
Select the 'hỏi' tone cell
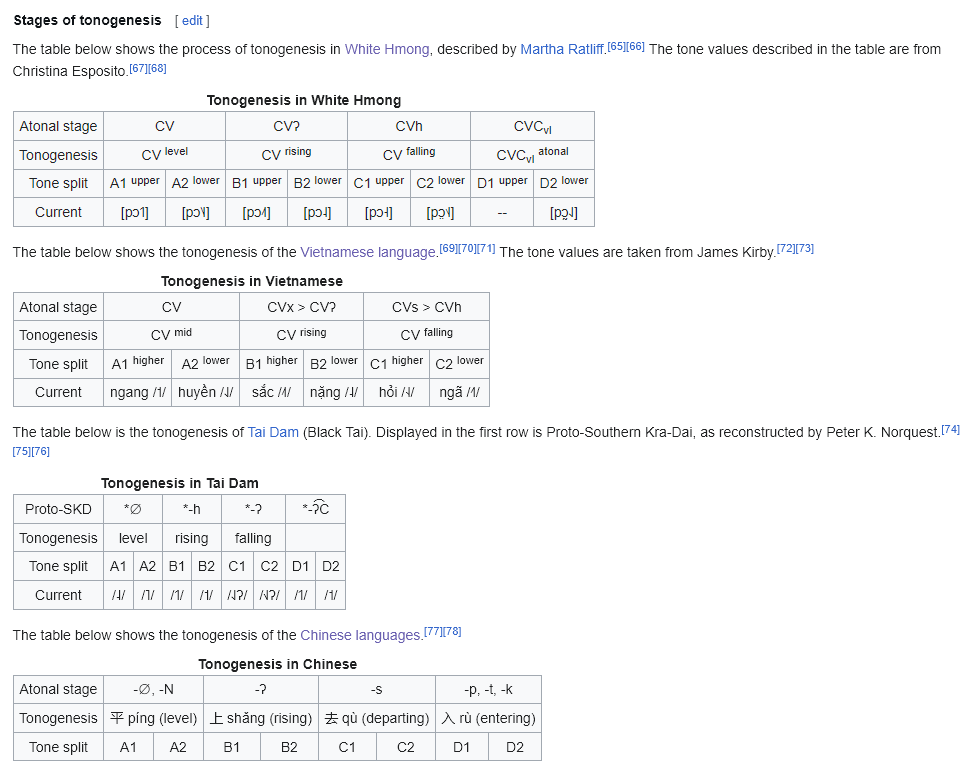click(396, 392)
